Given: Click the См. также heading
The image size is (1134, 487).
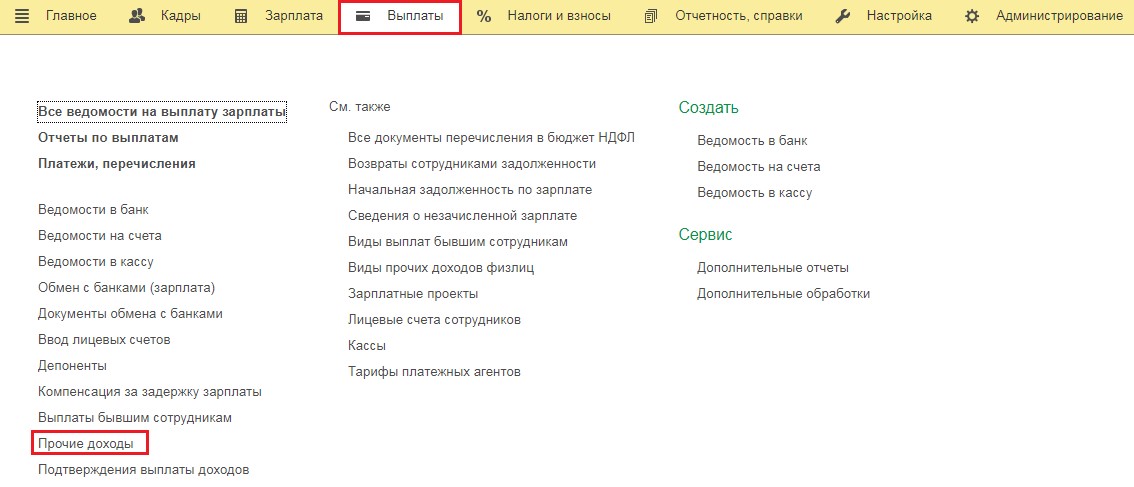Looking at the screenshot, I should pyautogui.click(x=359, y=107).
